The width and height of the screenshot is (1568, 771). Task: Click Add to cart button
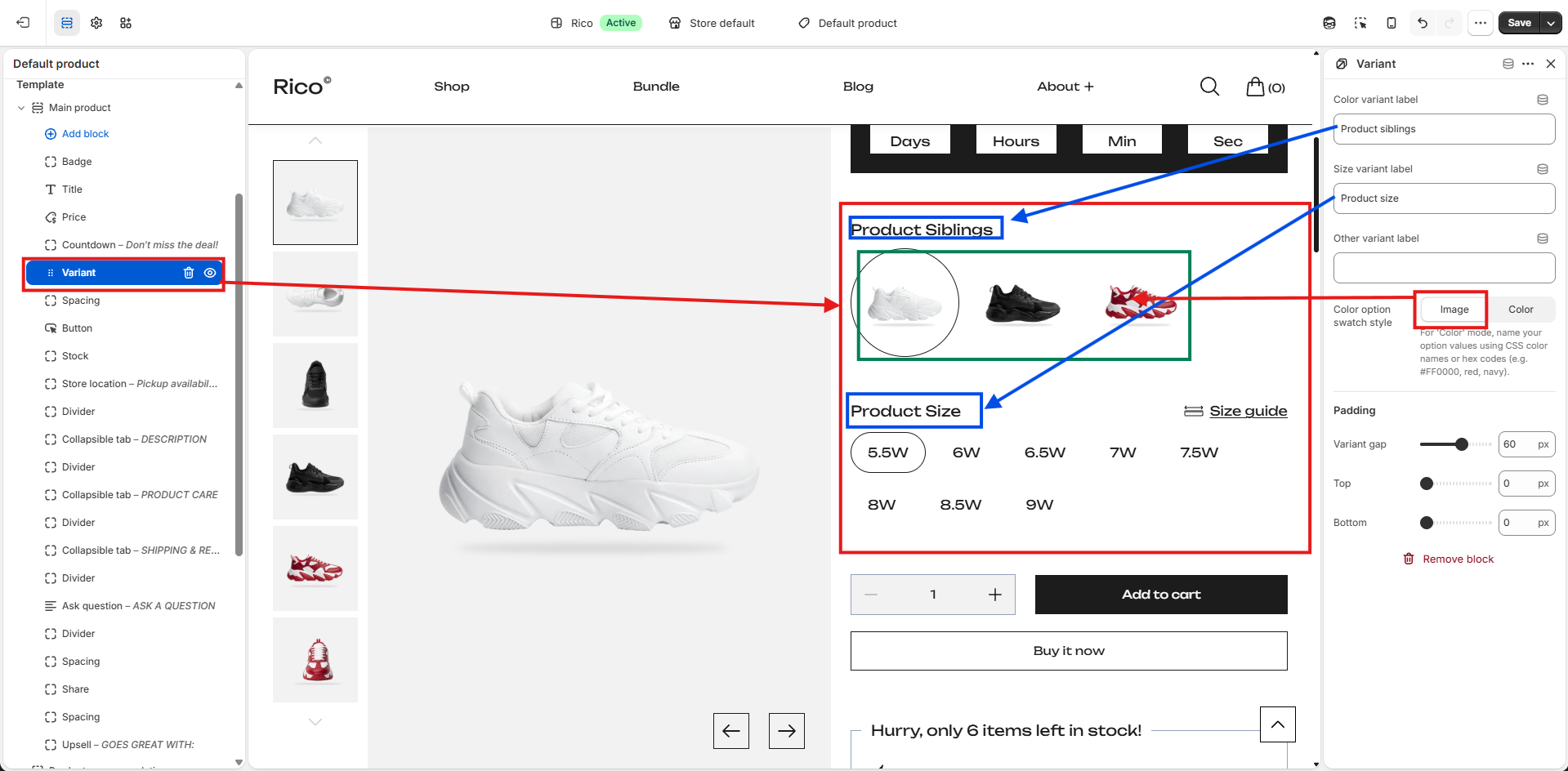[1161, 595]
